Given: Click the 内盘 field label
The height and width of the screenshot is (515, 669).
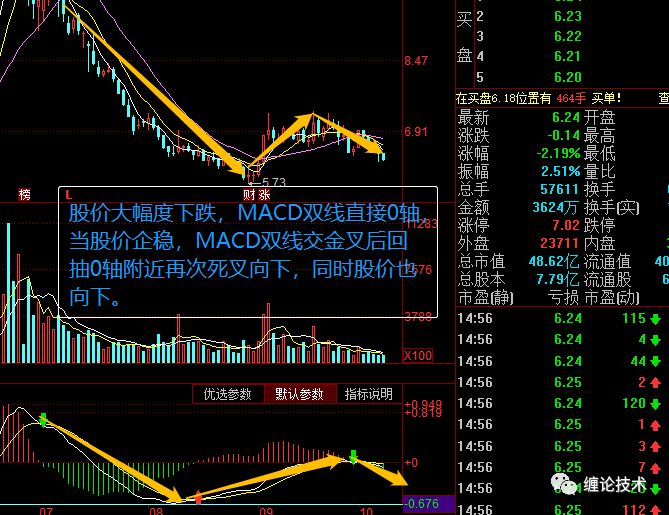Looking at the screenshot, I should pos(599,243).
